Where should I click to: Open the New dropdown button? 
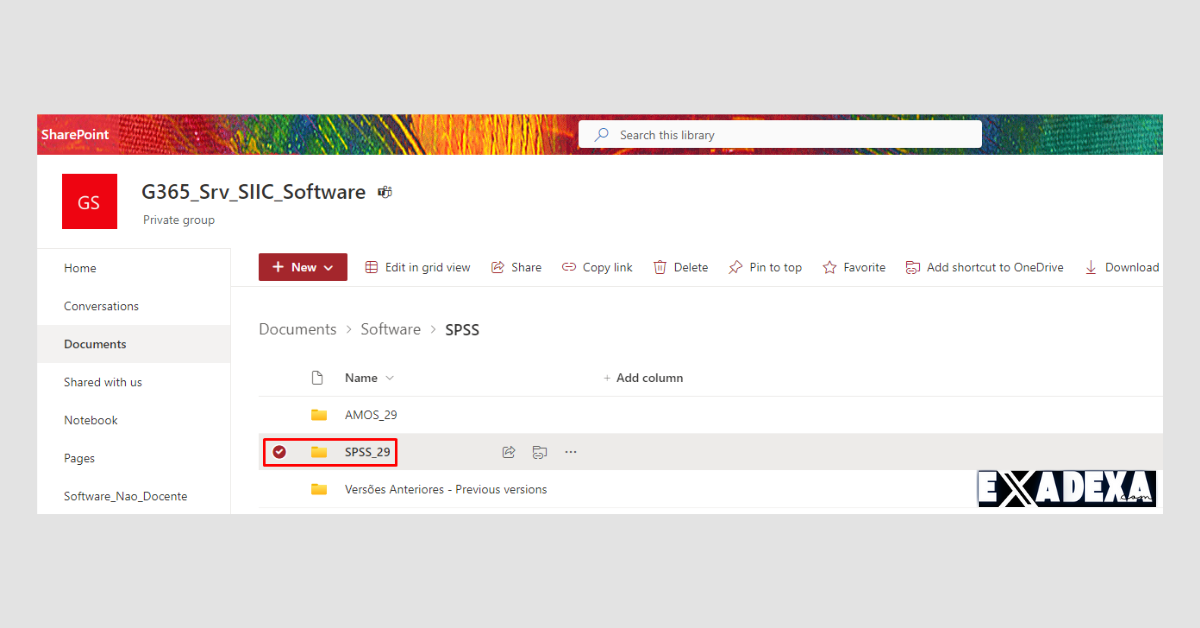click(x=303, y=267)
